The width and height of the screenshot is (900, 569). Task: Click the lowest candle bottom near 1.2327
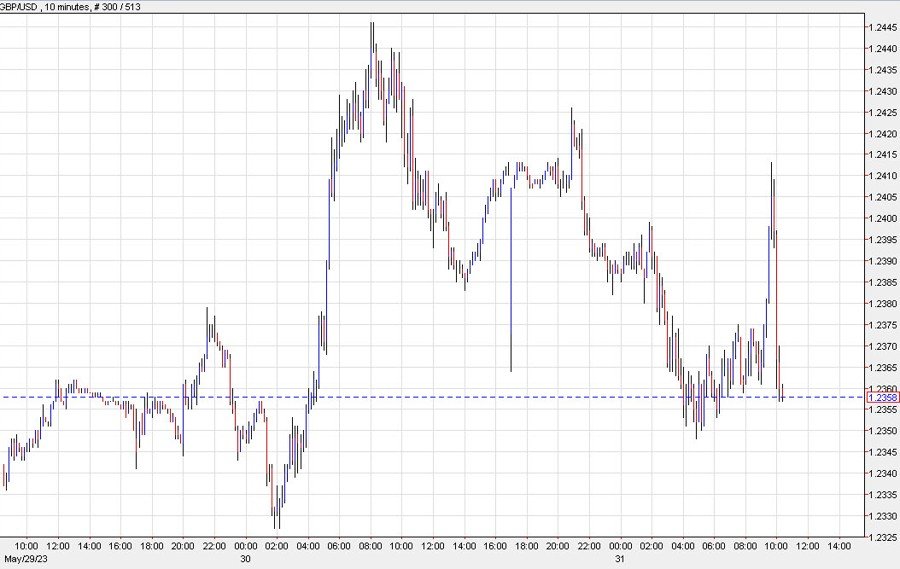(x=276, y=525)
